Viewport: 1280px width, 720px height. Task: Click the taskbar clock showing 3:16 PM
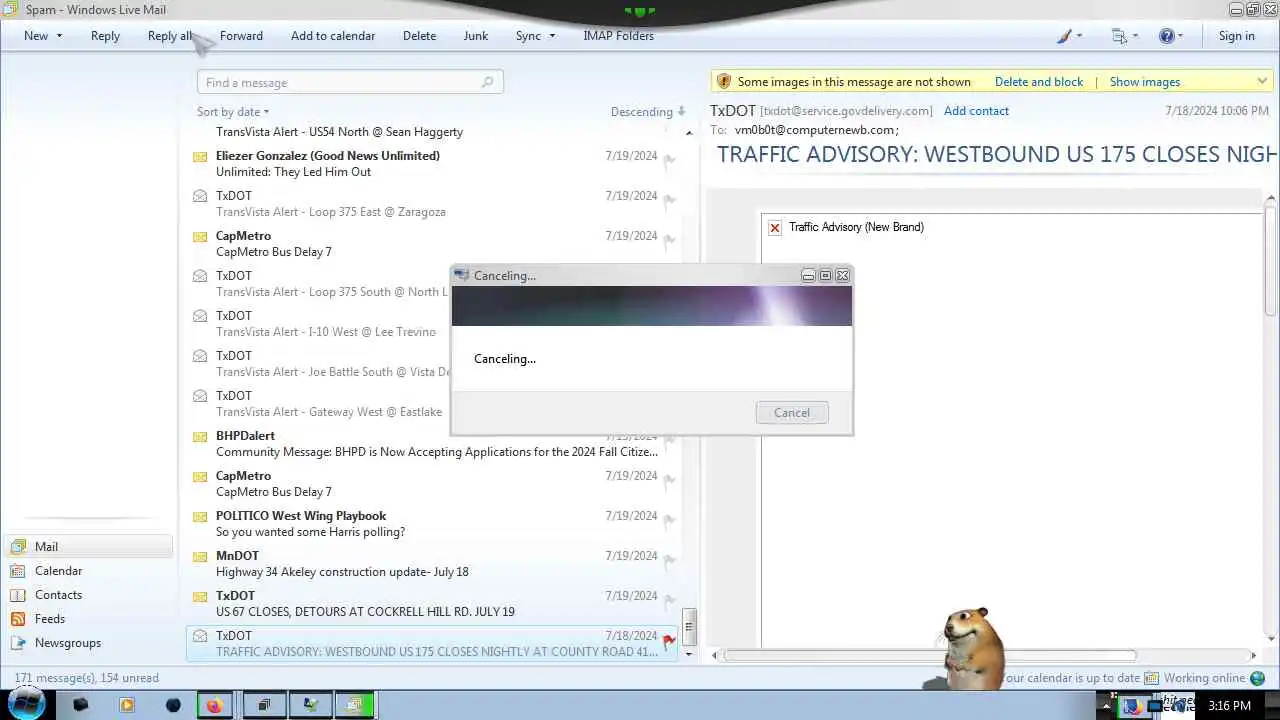pyautogui.click(x=1229, y=706)
